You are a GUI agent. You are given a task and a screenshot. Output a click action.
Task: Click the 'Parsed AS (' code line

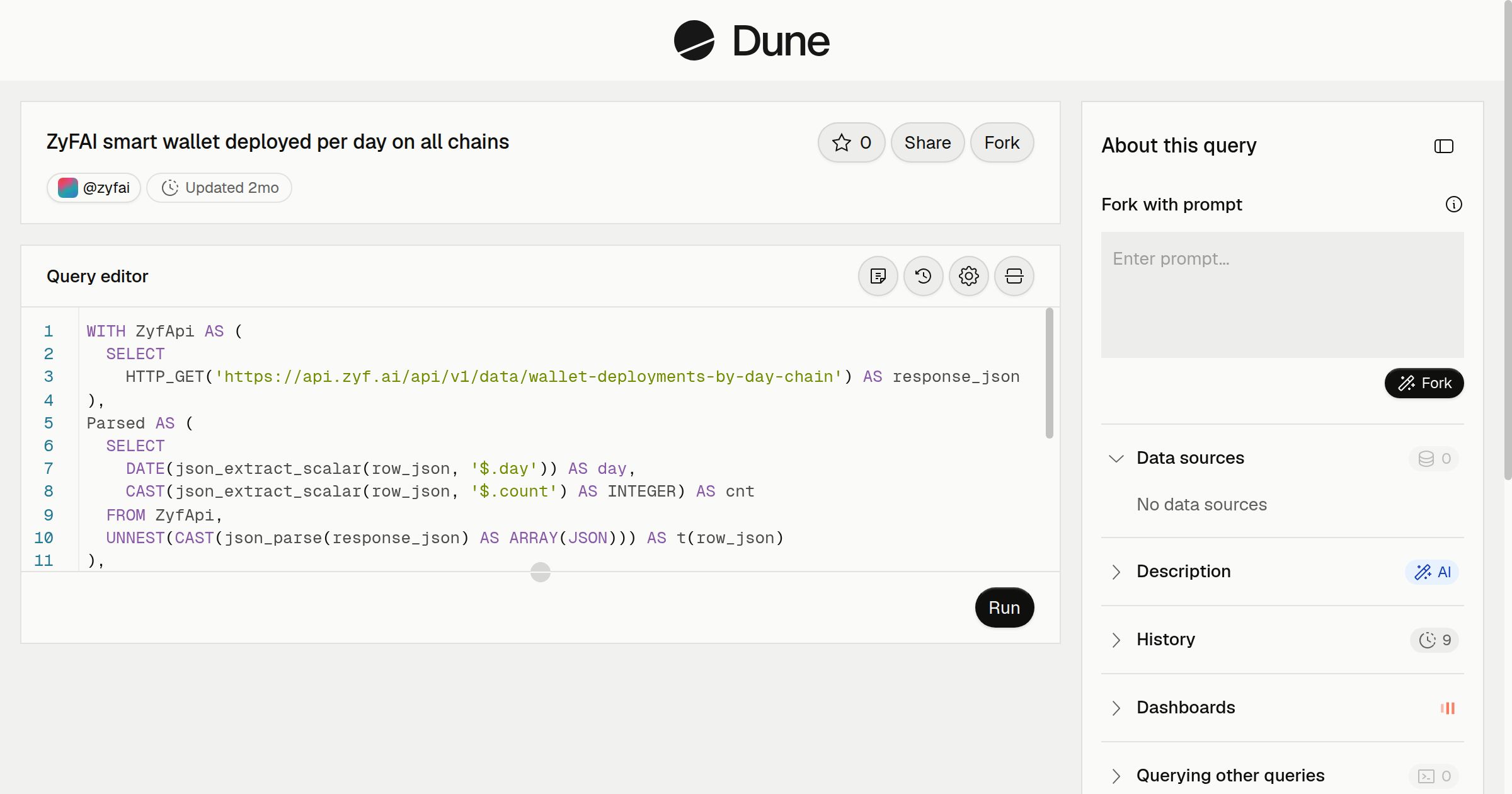(x=140, y=423)
